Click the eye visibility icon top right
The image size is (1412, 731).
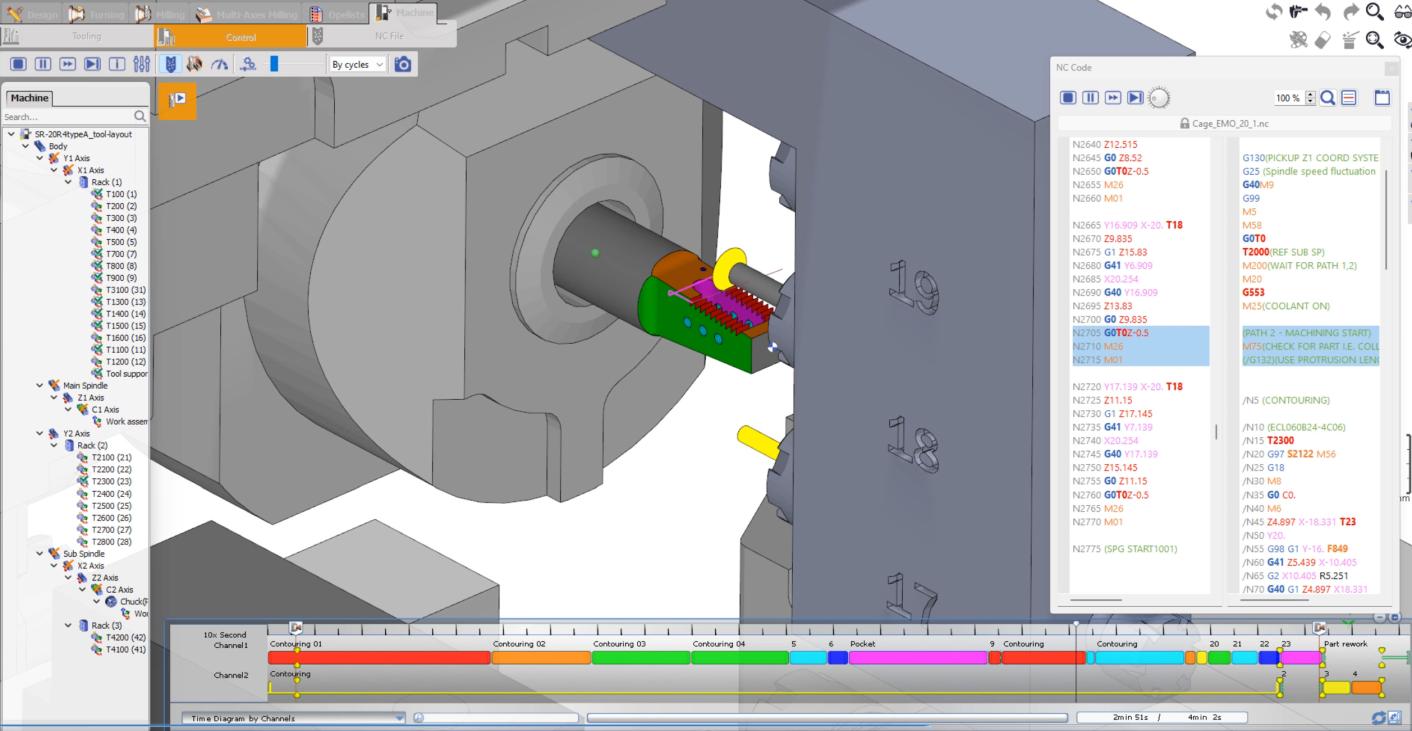tap(1401, 37)
